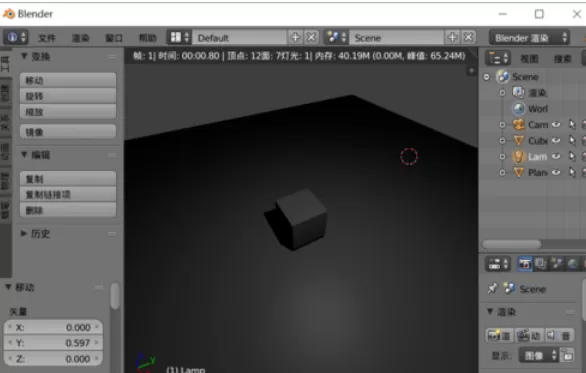This screenshot has width=586, height=373.
Task: Open the Outliner 视图 (View) menu
Action: [x=530, y=59]
